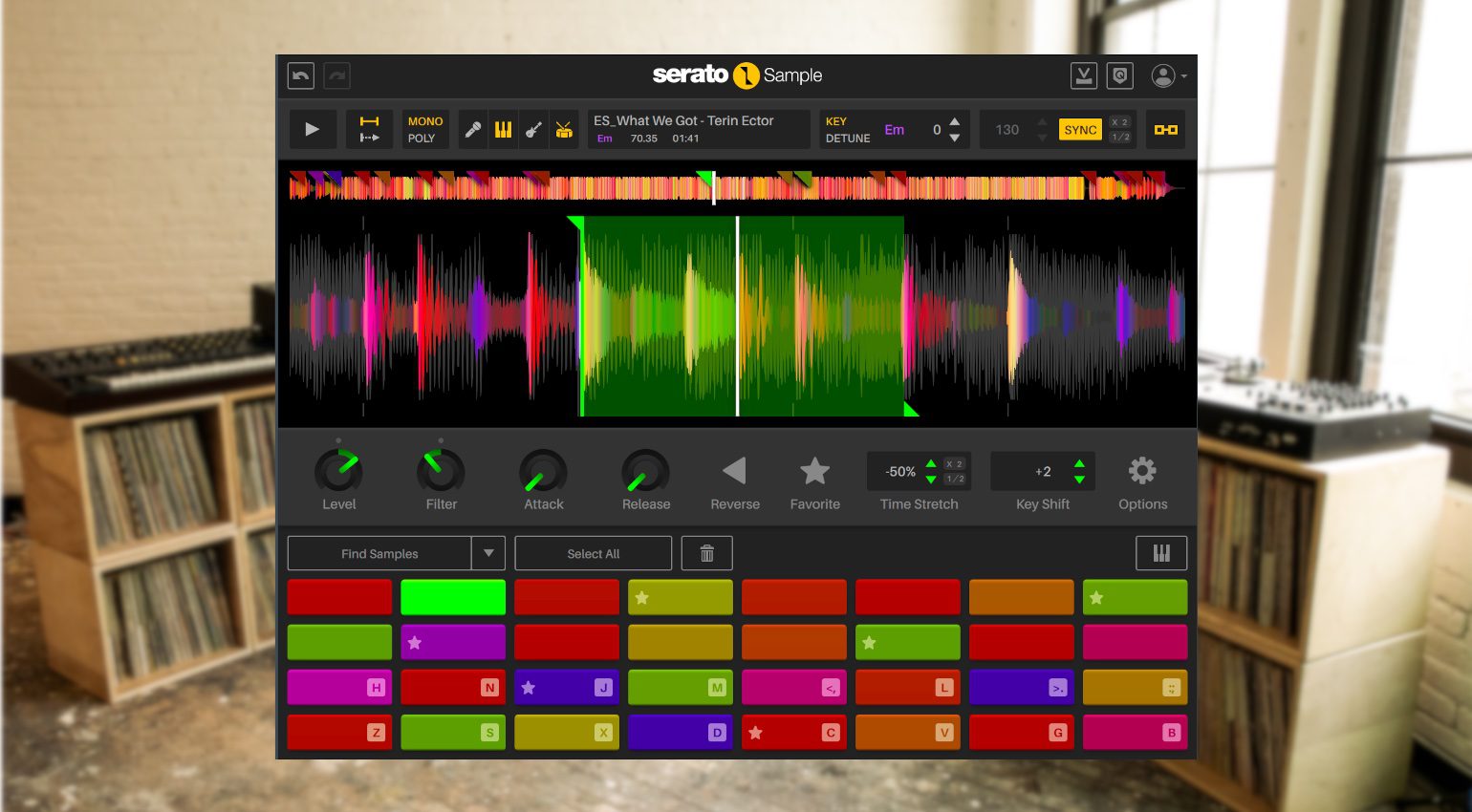Screen dimensions: 1472x812
Task: Increase Key Shift with the up arrow
Action: 1079,464
